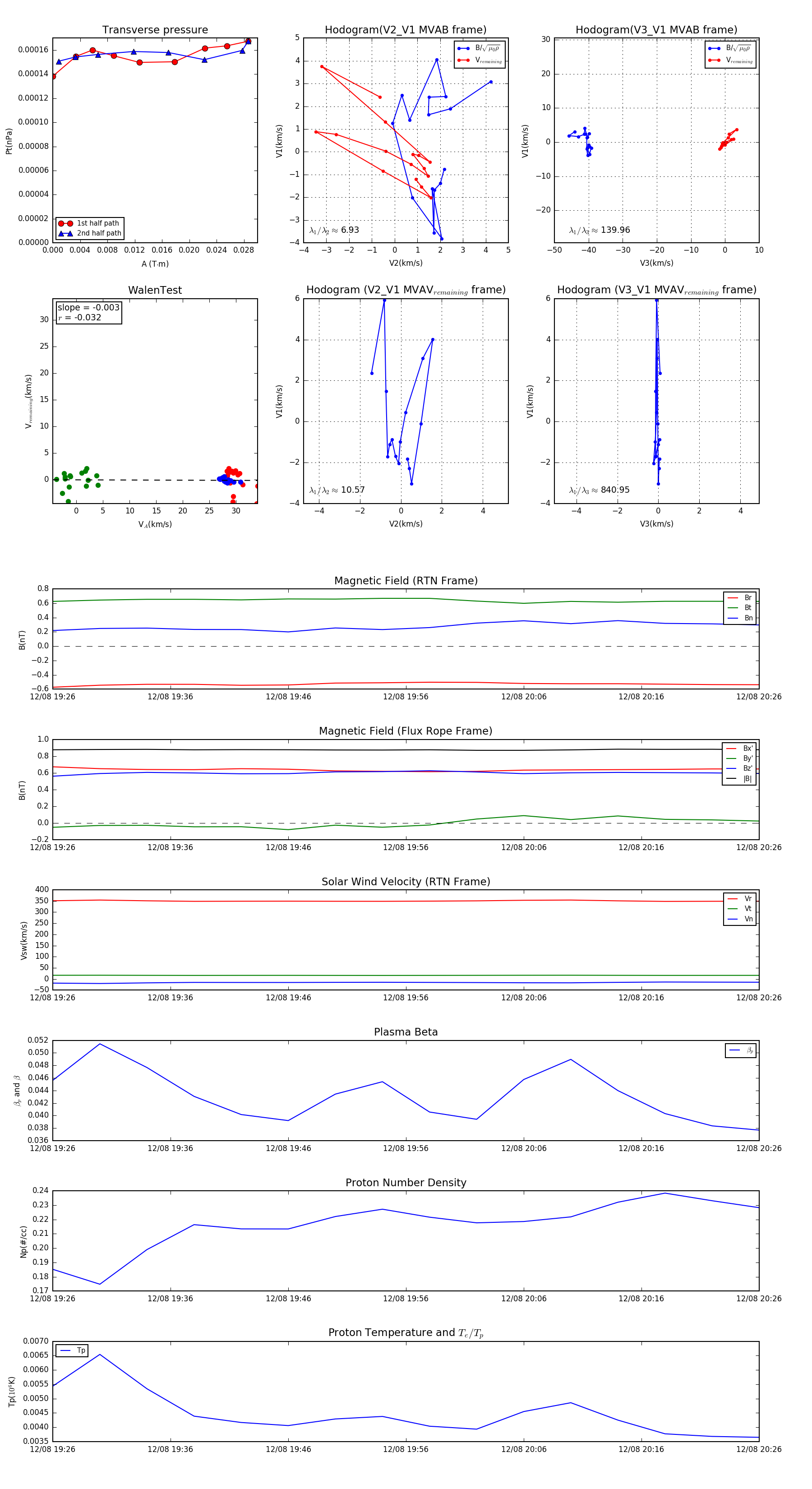The image size is (812, 1489).
Task: Click the 'Plasma Beta' plot title
Action: 406,1032
